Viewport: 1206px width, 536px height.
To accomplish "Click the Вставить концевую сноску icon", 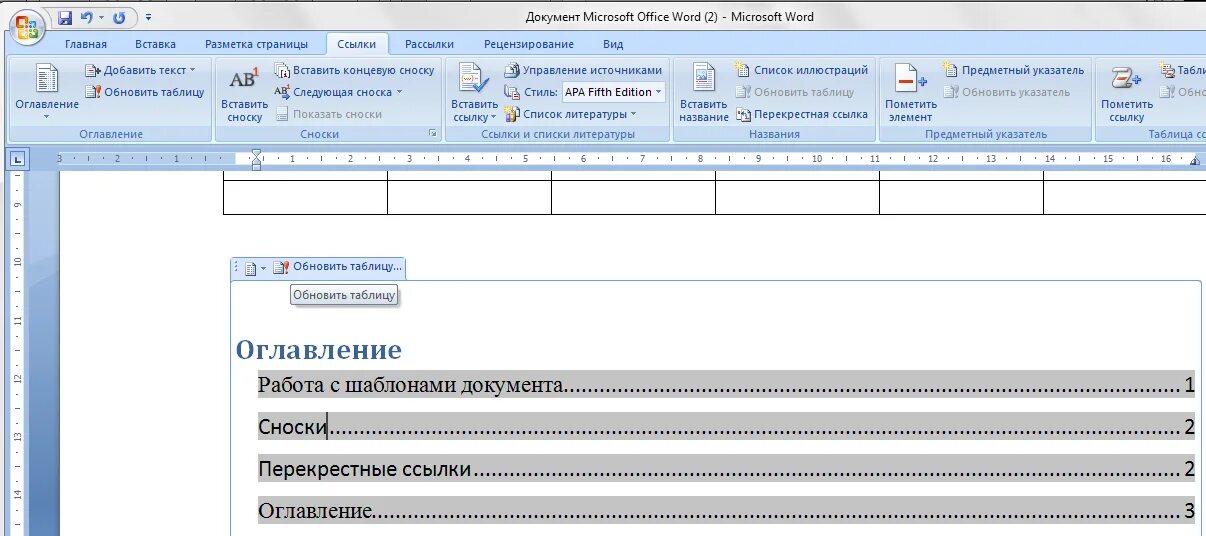I will tap(282, 70).
